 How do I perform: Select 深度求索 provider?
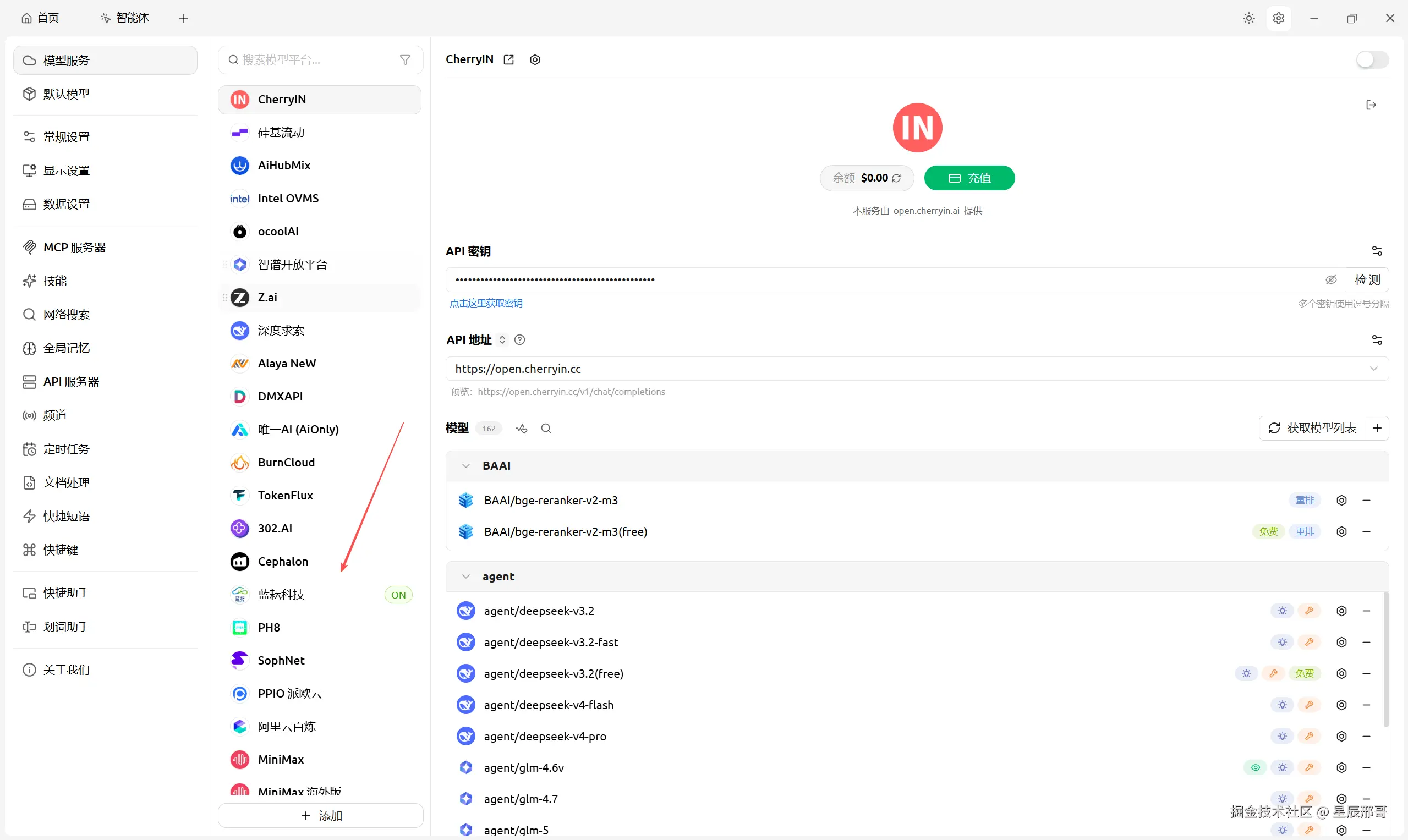[x=320, y=331]
